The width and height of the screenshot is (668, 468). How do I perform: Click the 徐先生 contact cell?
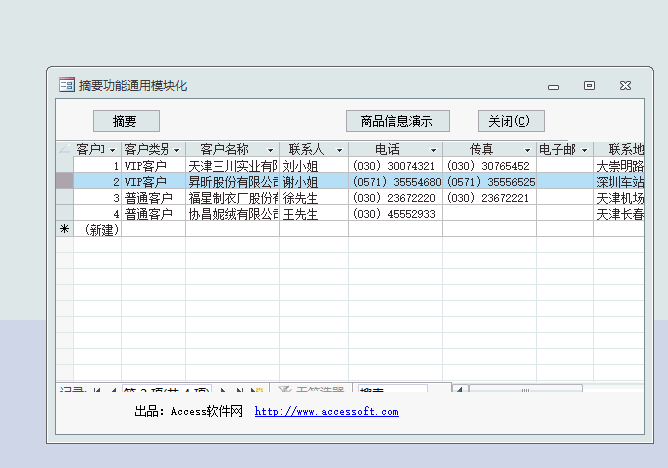(x=314, y=198)
